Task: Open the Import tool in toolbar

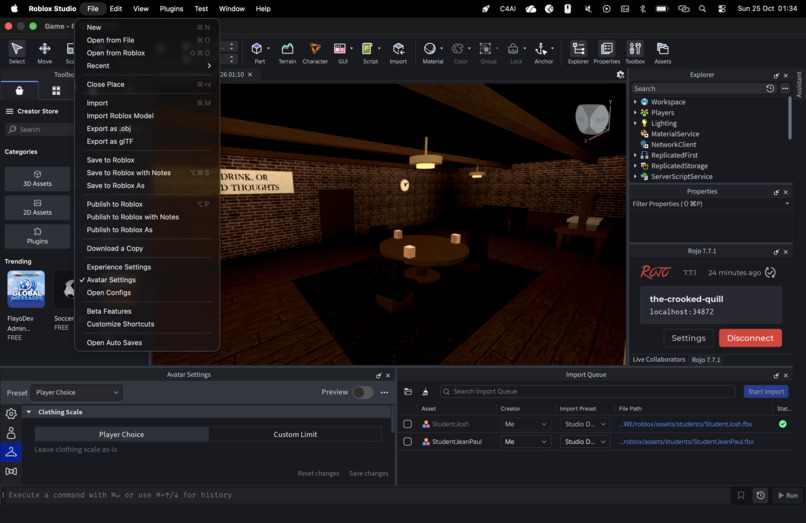Action: 398,52
